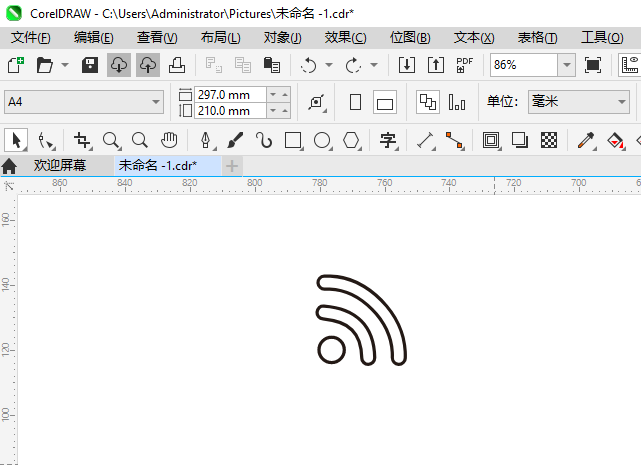Increase page height with up stepper
Image resolution: width=641 pixels, height=465 pixels.
pyautogui.click(x=285, y=111)
